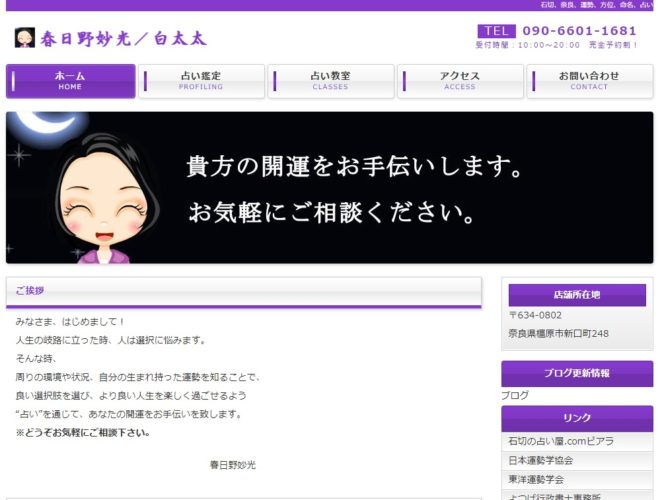660x500 pixels.
Task: Click the phone number 090-6601-1681
Action: click(x=578, y=31)
